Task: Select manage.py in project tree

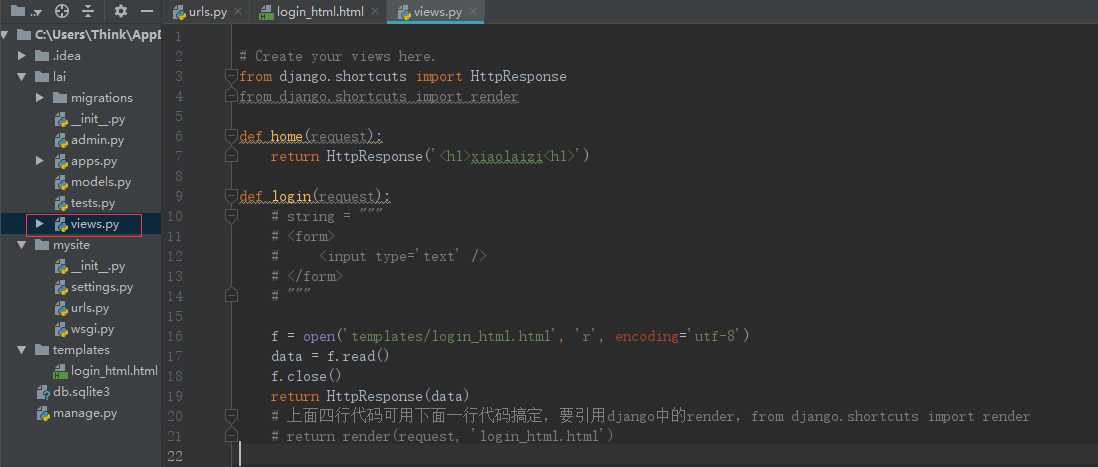Action: tap(85, 412)
